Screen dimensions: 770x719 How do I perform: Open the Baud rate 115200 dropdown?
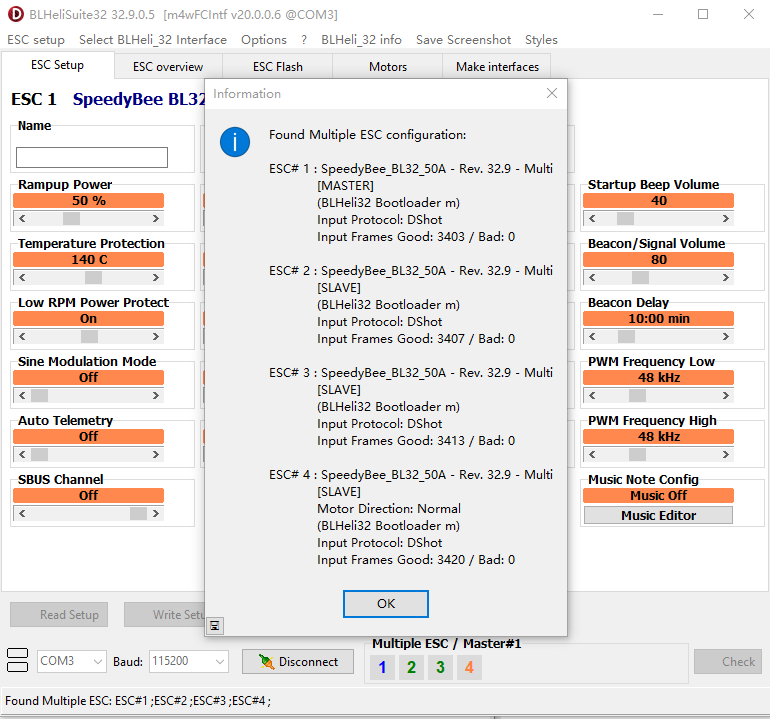tap(189, 661)
